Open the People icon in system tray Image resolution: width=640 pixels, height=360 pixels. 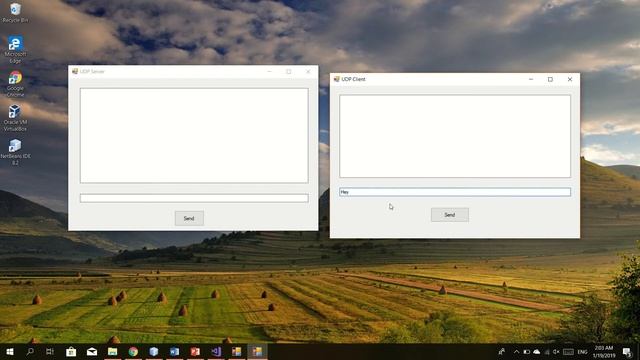point(502,351)
